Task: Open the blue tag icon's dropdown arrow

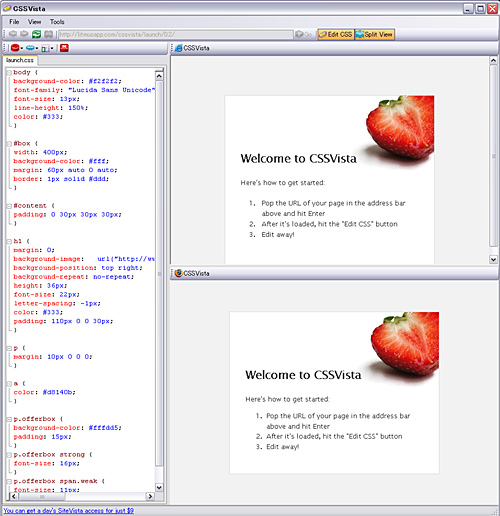Action: coord(37,49)
